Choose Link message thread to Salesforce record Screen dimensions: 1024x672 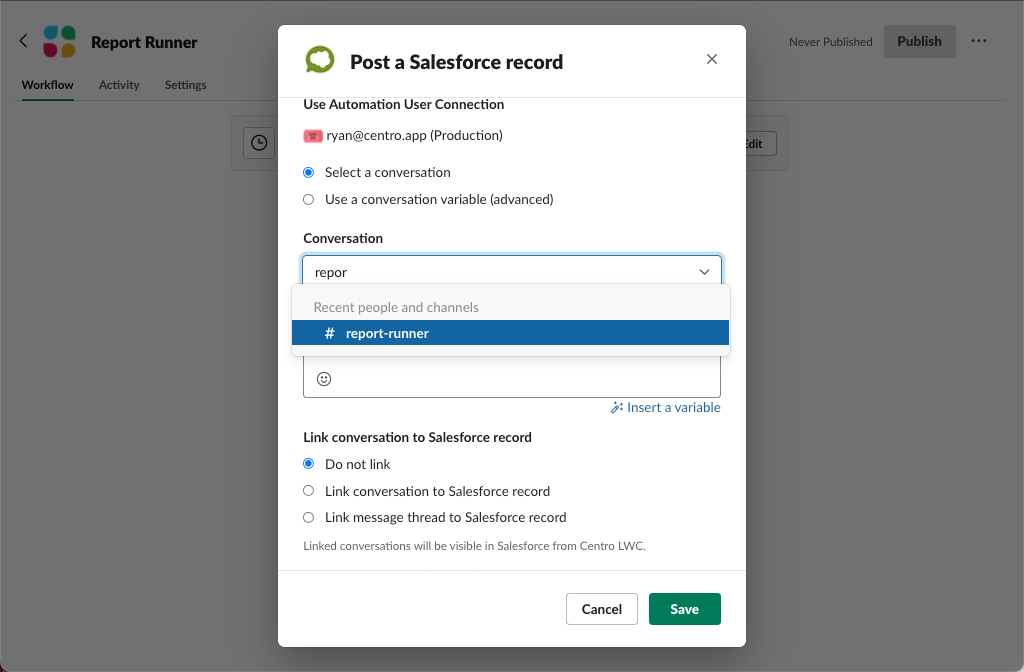coord(308,517)
